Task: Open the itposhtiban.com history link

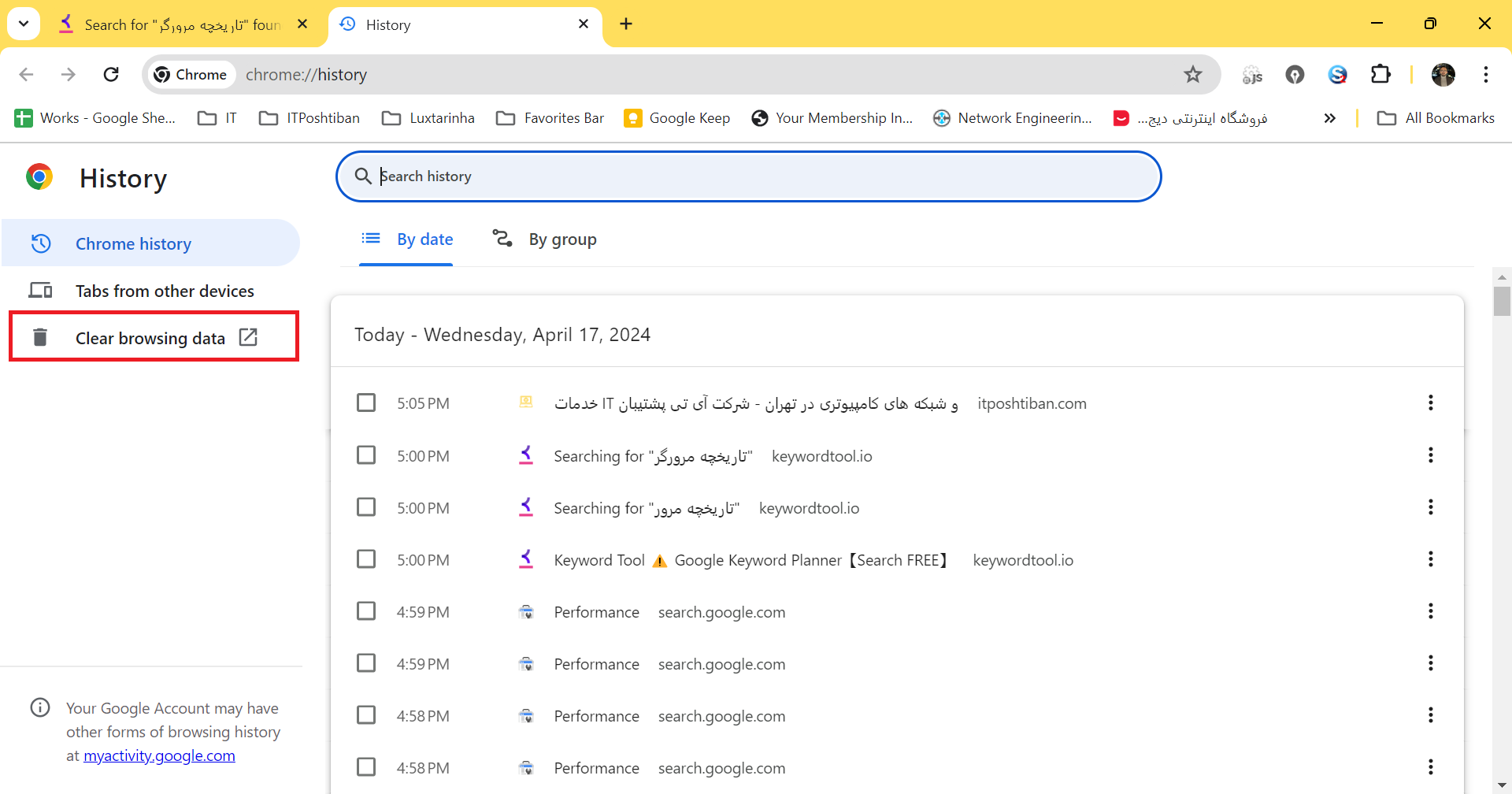Action: pos(756,403)
